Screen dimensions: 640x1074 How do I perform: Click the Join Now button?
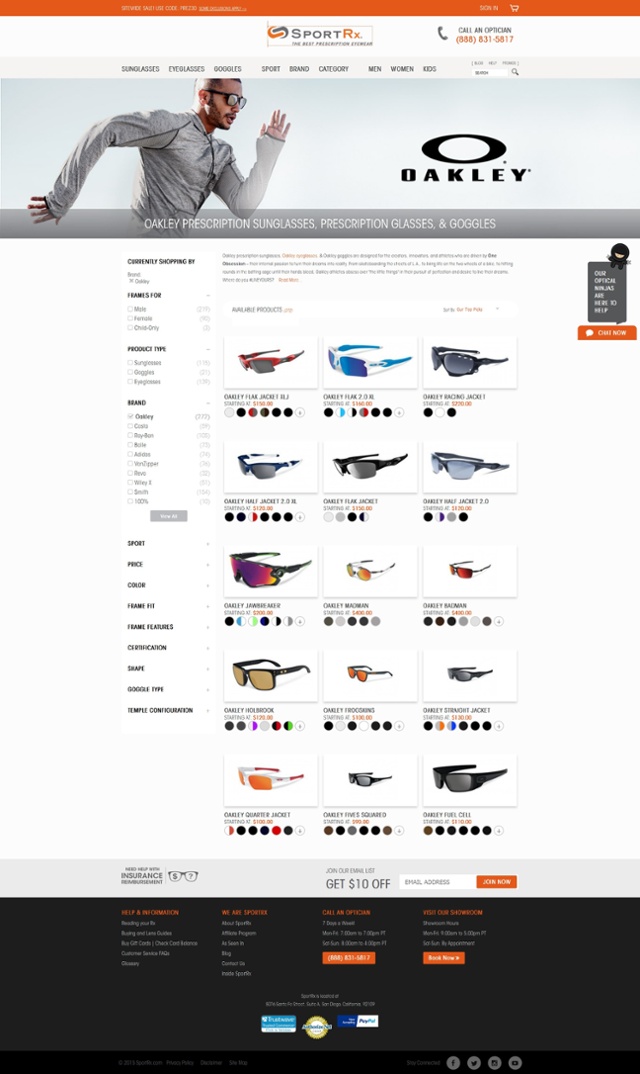(x=497, y=882)
